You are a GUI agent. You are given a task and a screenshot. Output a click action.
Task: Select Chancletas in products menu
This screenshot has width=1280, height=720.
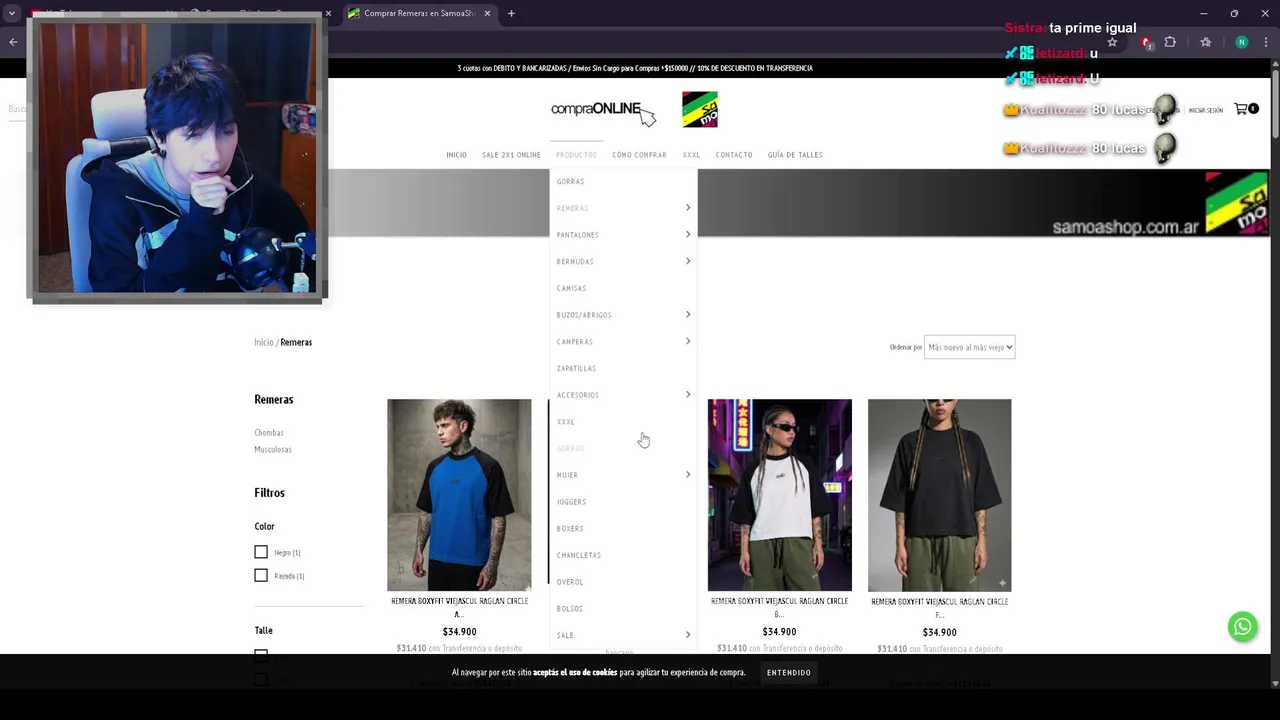(578, 555)
